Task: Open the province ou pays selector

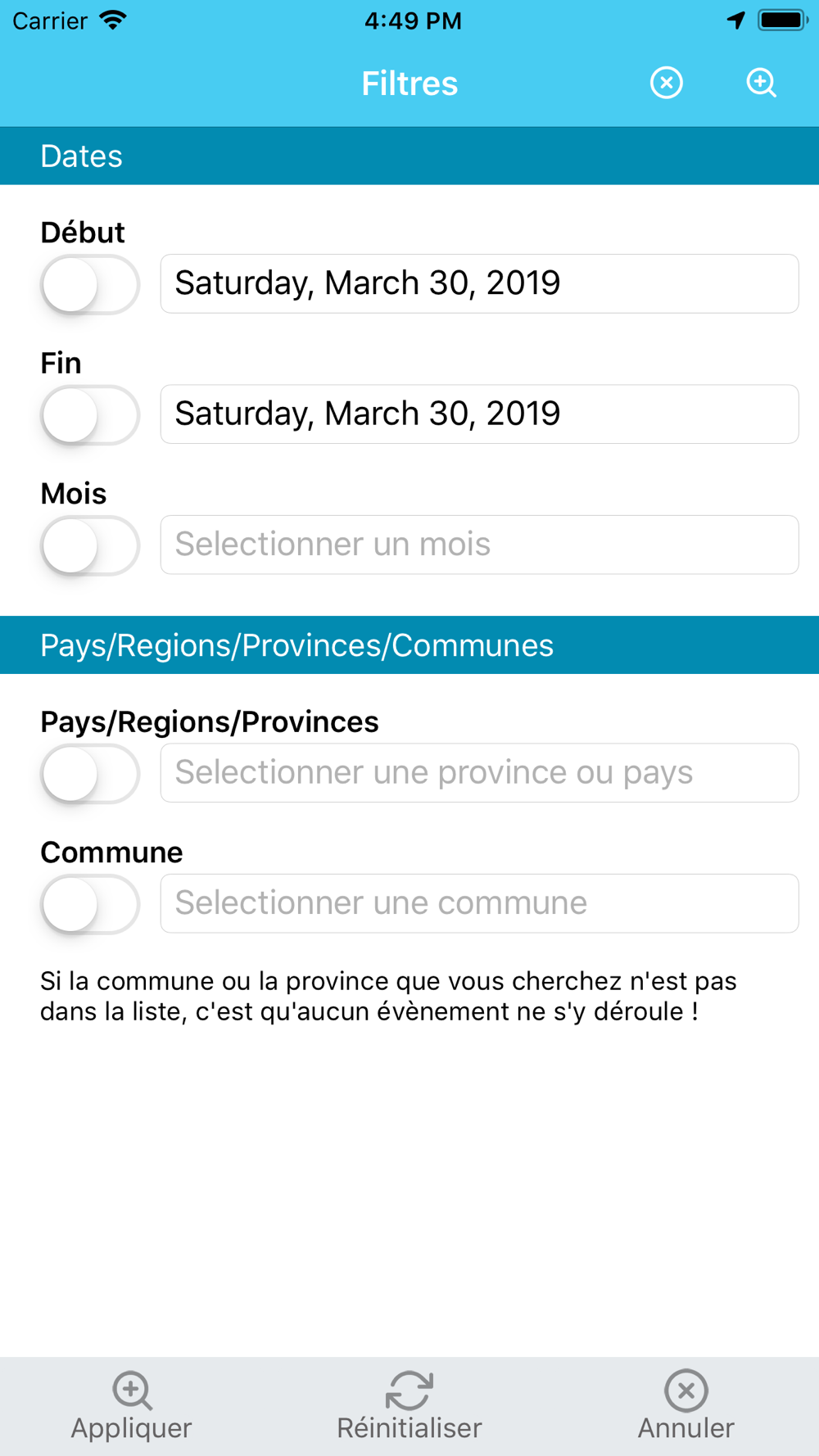Action: click(x=479, y=773)
